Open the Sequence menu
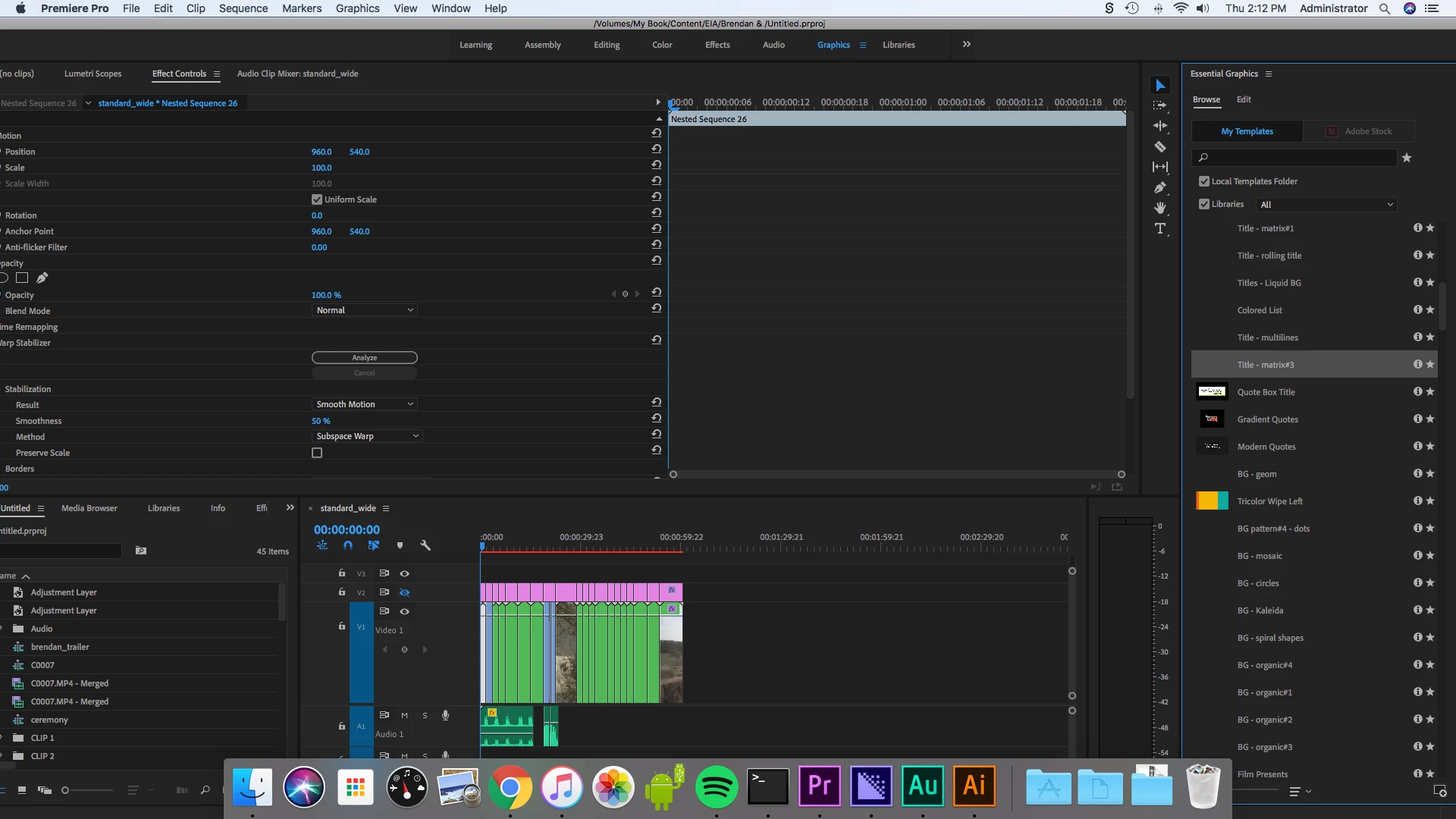 click(243, 8)
